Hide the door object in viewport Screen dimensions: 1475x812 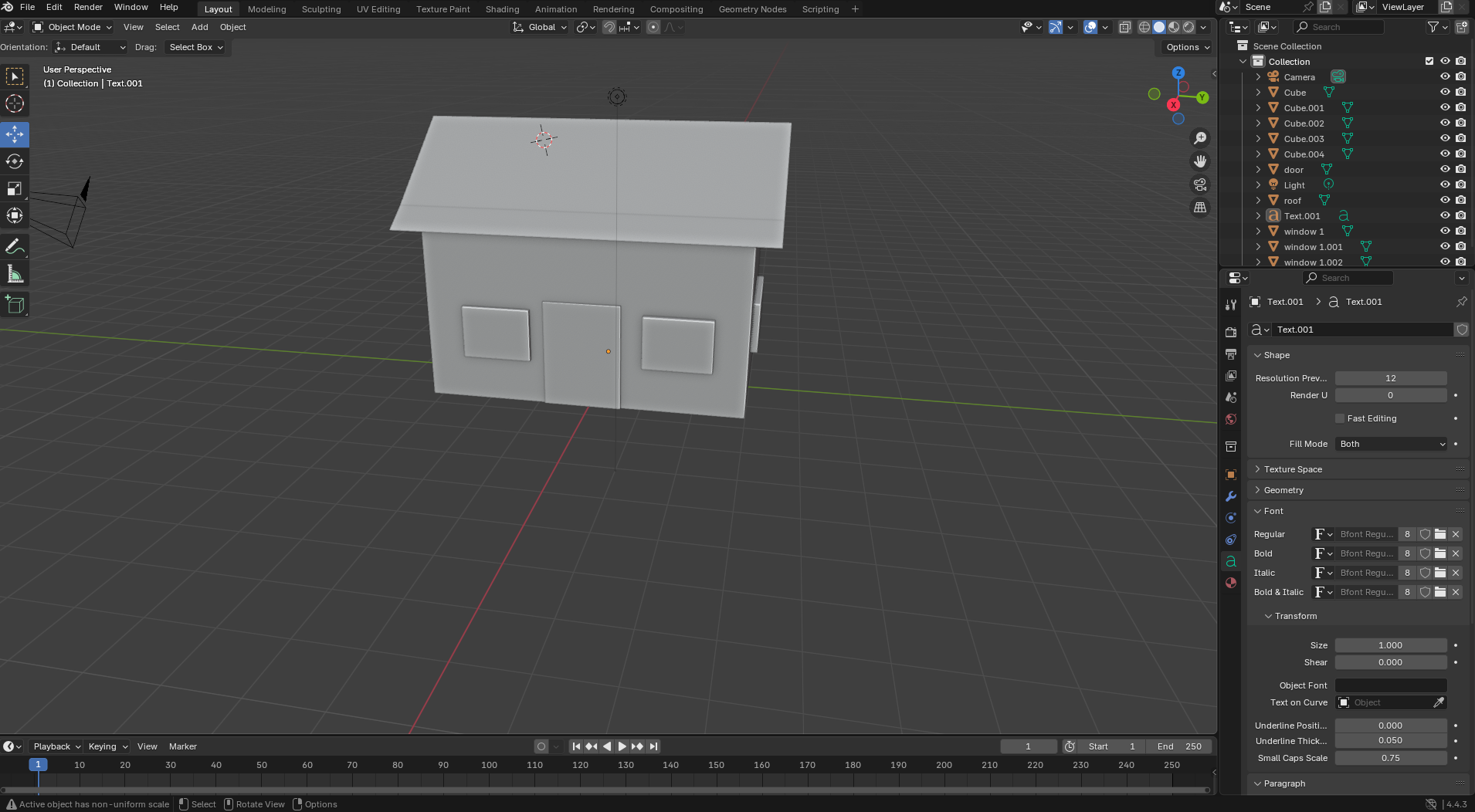tap(1445, 170)
